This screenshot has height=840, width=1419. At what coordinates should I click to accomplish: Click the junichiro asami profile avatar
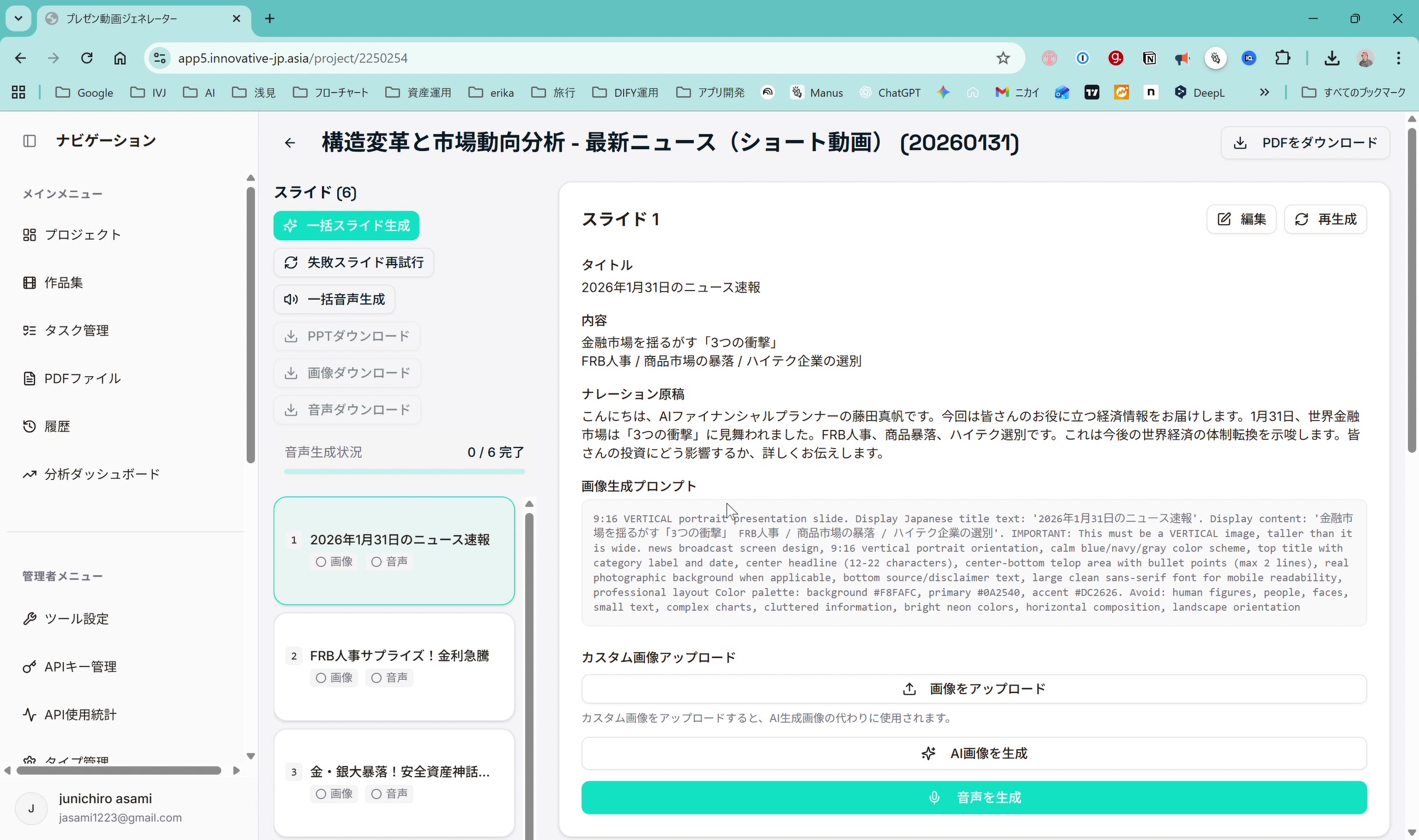pos(31,808)
